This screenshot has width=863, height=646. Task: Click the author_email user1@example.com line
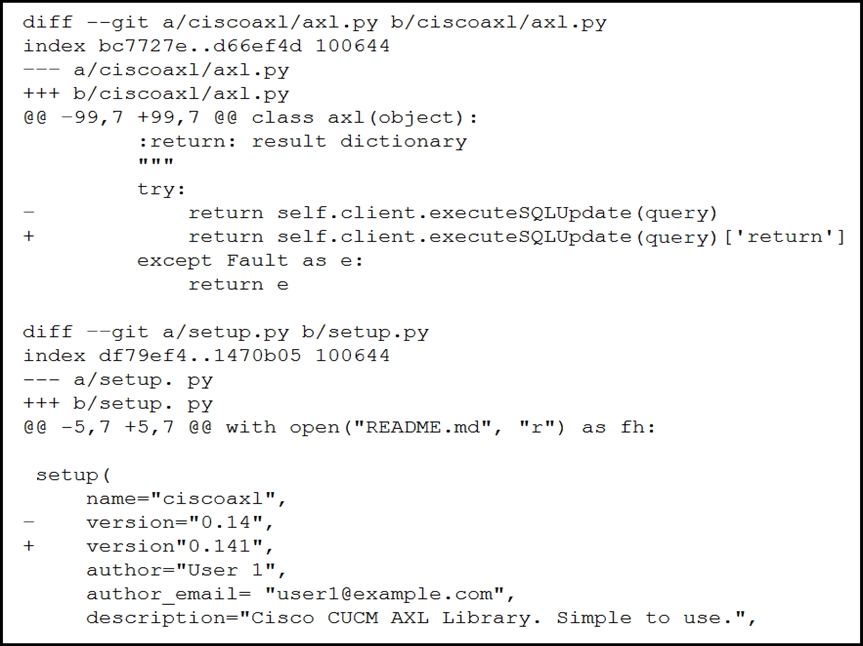tap(301, 595)
